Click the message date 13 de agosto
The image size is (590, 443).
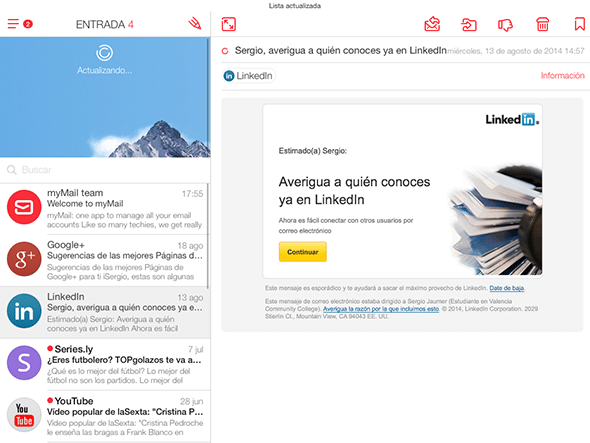[516, 51]
